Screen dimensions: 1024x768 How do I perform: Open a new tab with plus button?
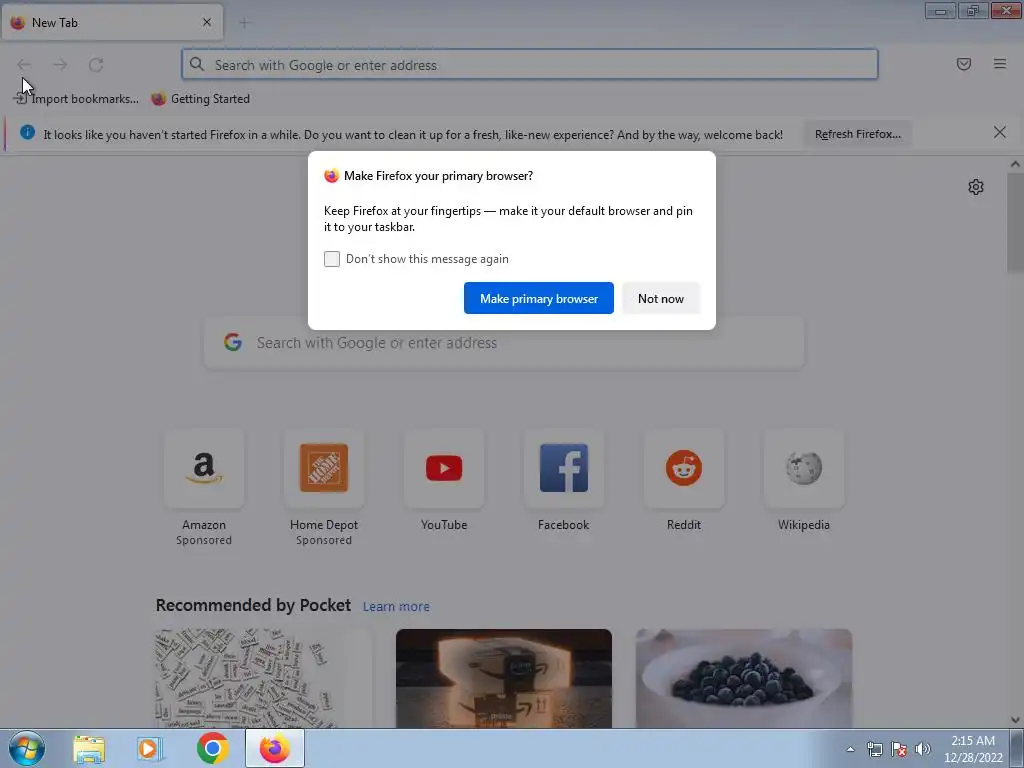pos(244,23)
